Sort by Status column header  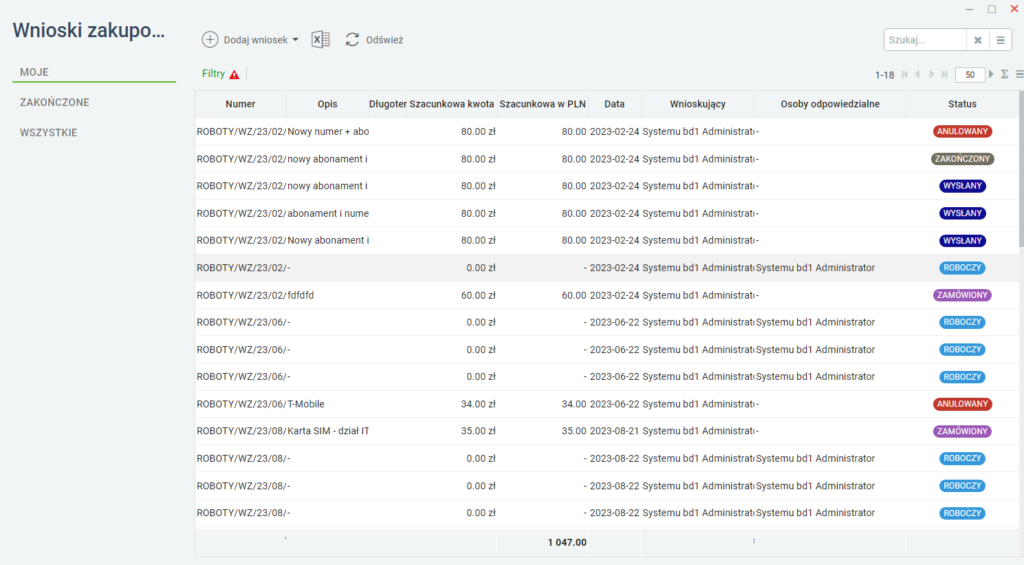[x=962, y=104]
